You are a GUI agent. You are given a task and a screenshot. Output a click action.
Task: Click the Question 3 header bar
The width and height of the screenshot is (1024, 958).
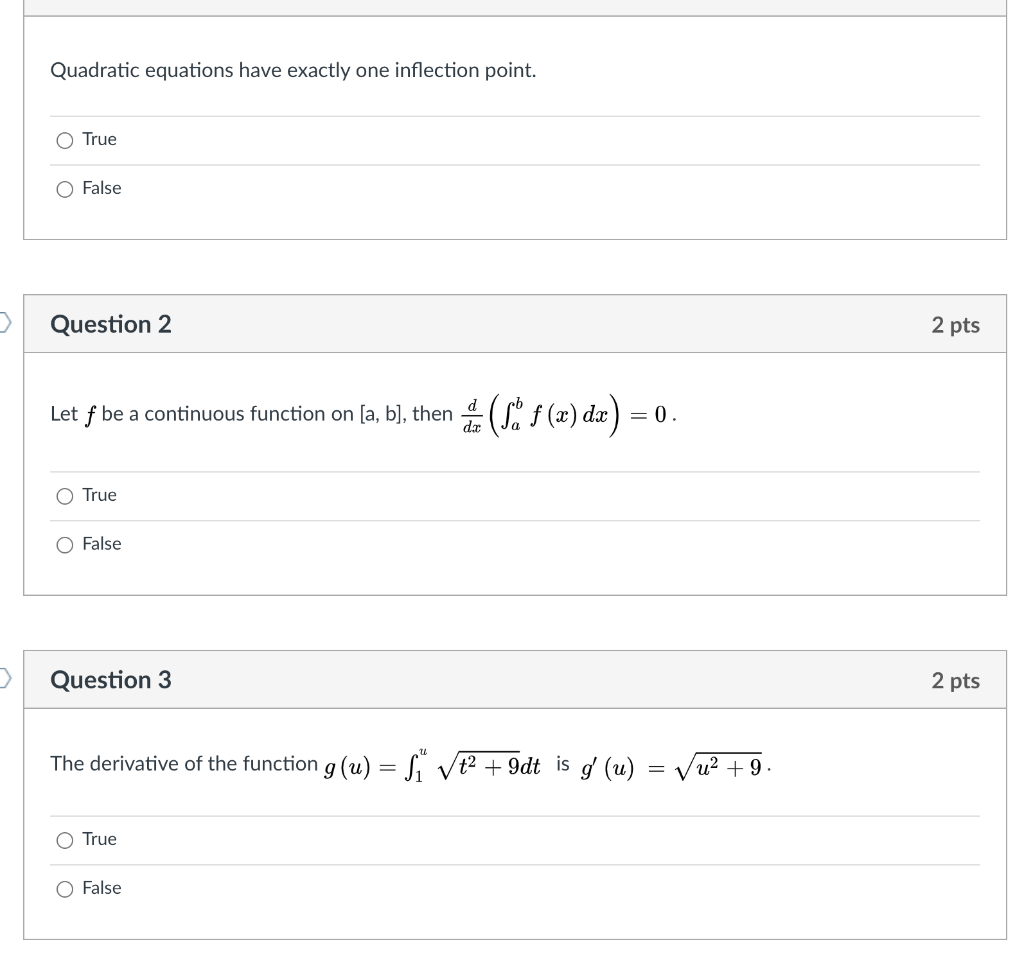click(500, 680)
